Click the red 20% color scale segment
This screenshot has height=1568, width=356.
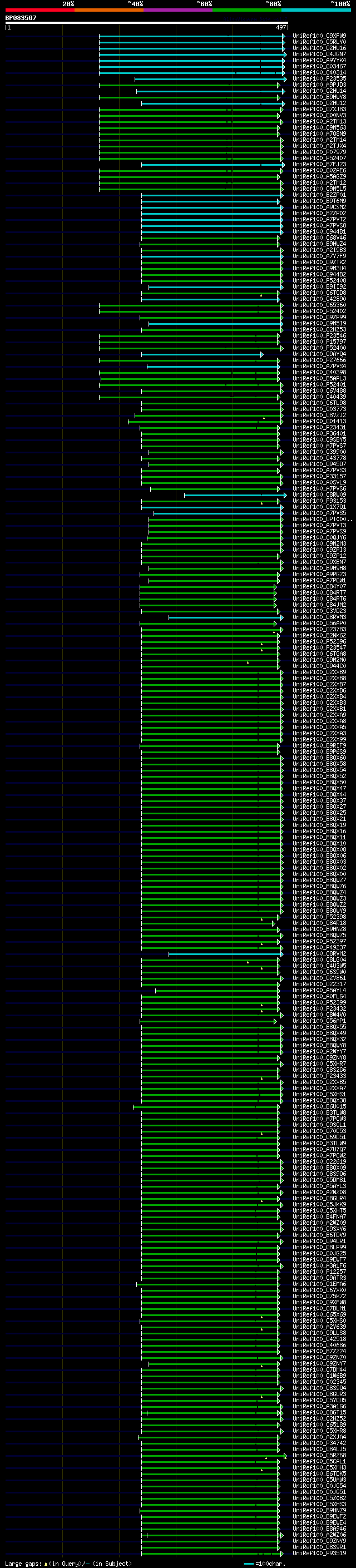[x=39, y=10]
